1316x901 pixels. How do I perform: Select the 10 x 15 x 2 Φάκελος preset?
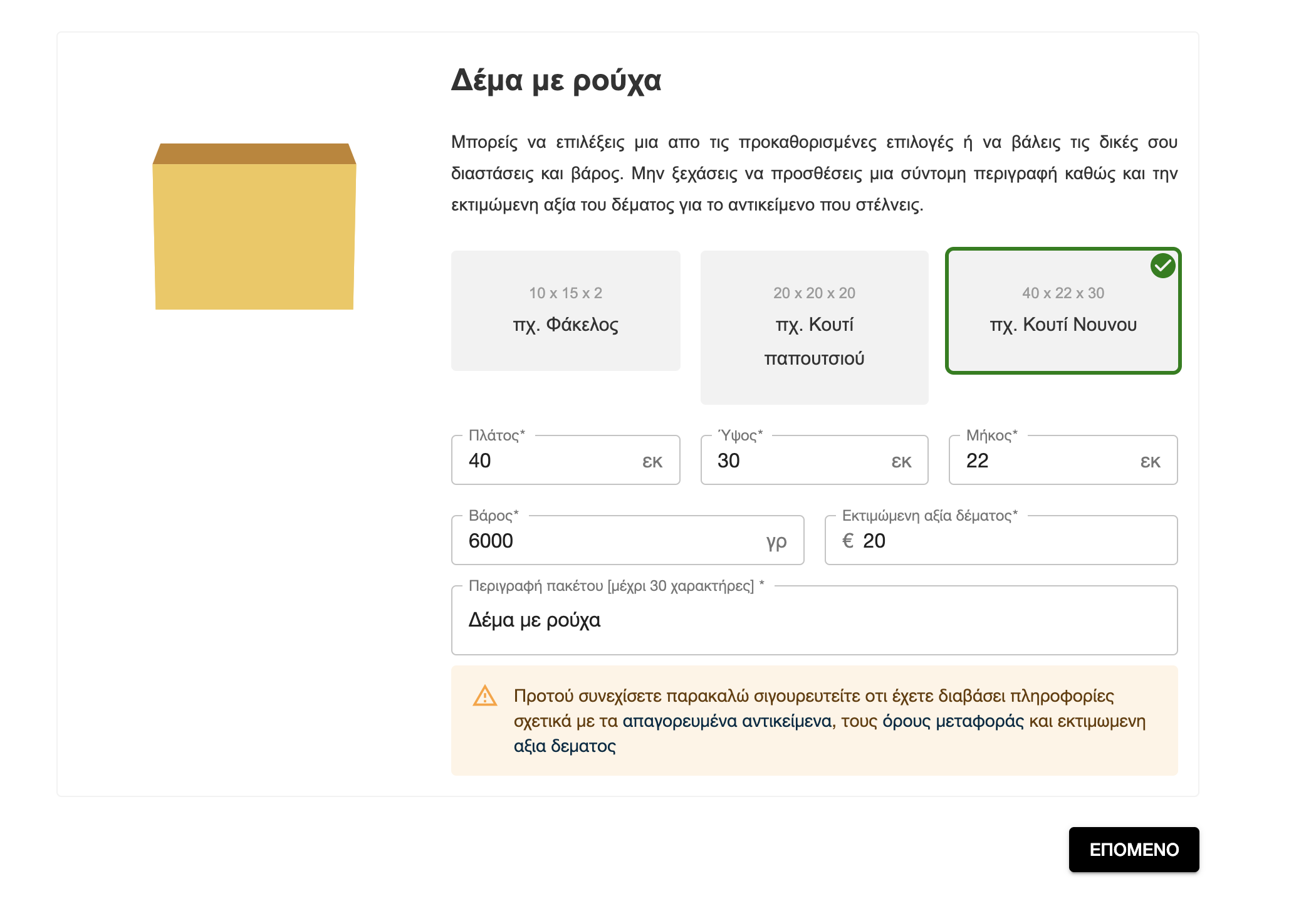(x=565, y=311)
